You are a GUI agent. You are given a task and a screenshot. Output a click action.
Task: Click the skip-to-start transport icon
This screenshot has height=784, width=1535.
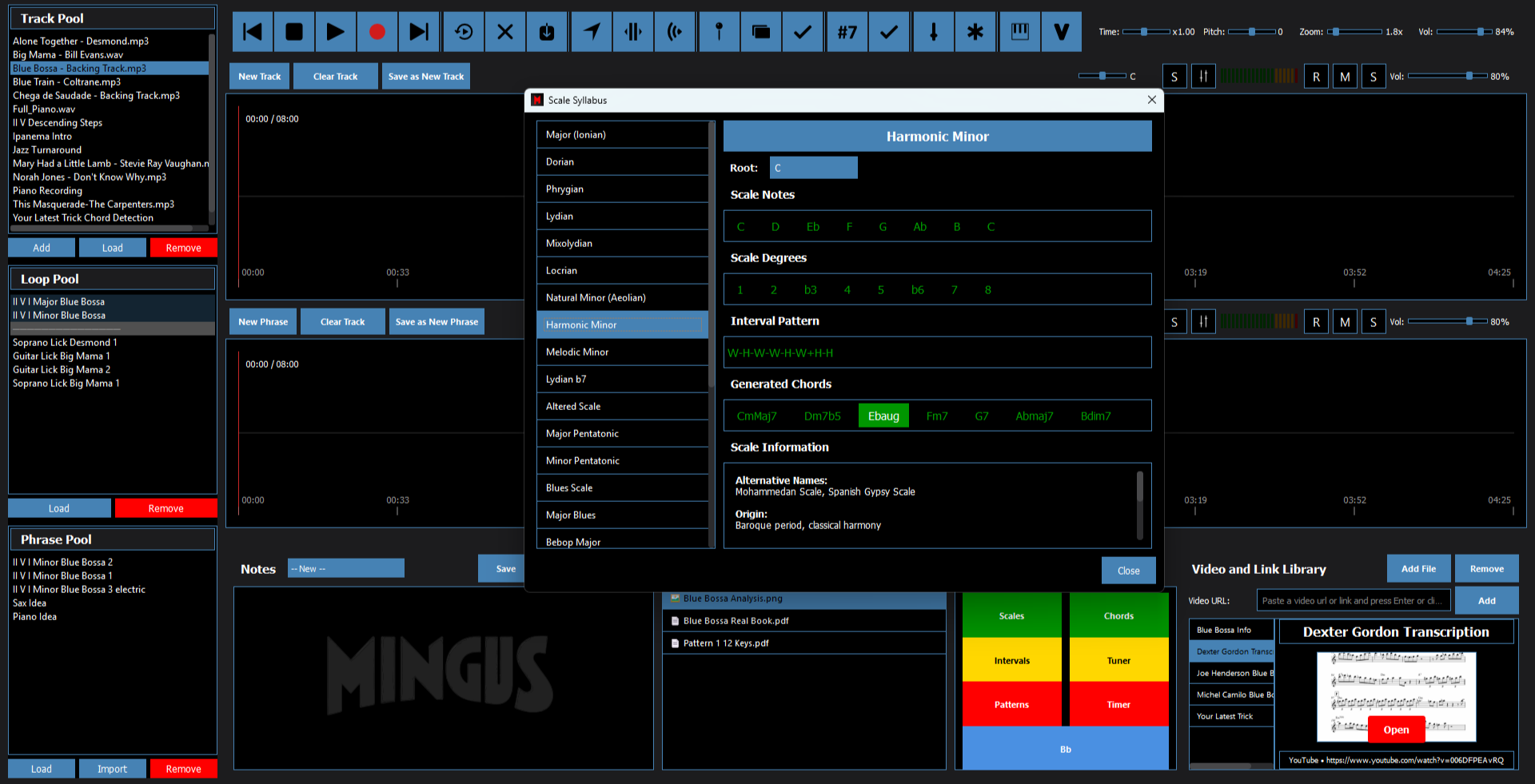pyautogui.click(x=253, y=32)
